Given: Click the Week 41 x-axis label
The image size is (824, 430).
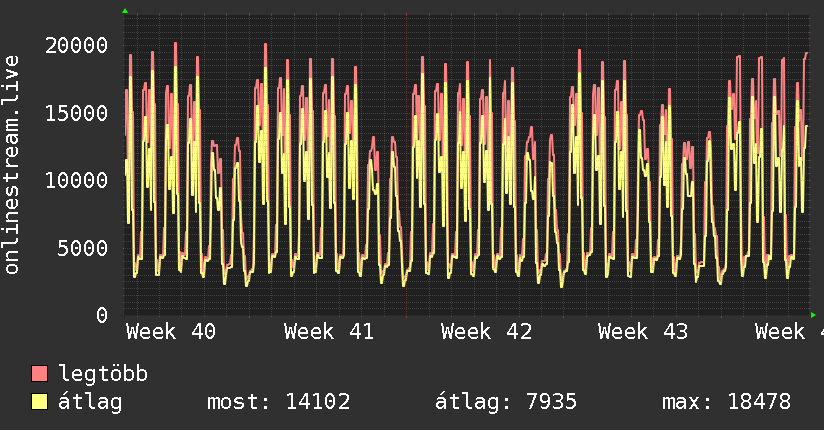Looking at the screenshot, I should tap(329, 331).
